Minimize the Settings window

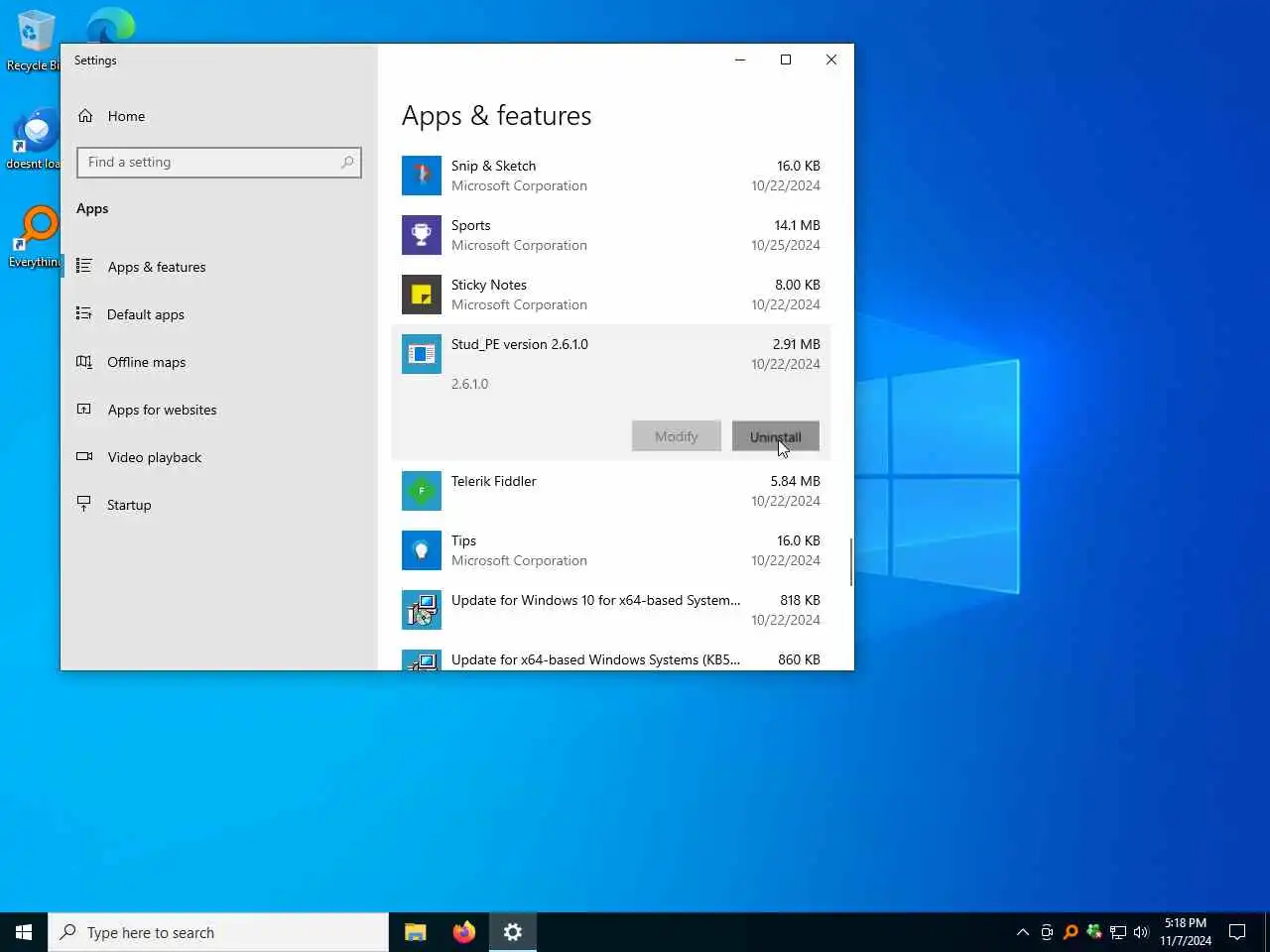click(x=740, y=59)
